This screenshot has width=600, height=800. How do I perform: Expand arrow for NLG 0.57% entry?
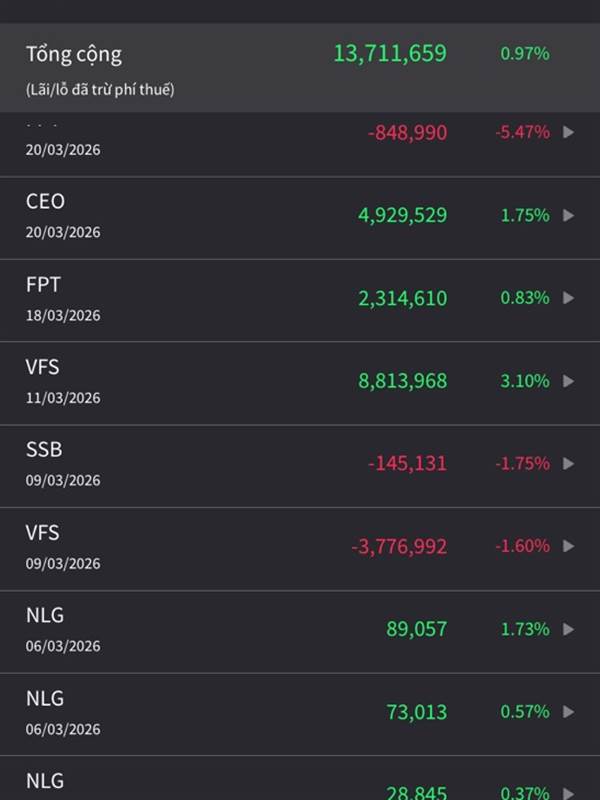[x=569, y=712]
